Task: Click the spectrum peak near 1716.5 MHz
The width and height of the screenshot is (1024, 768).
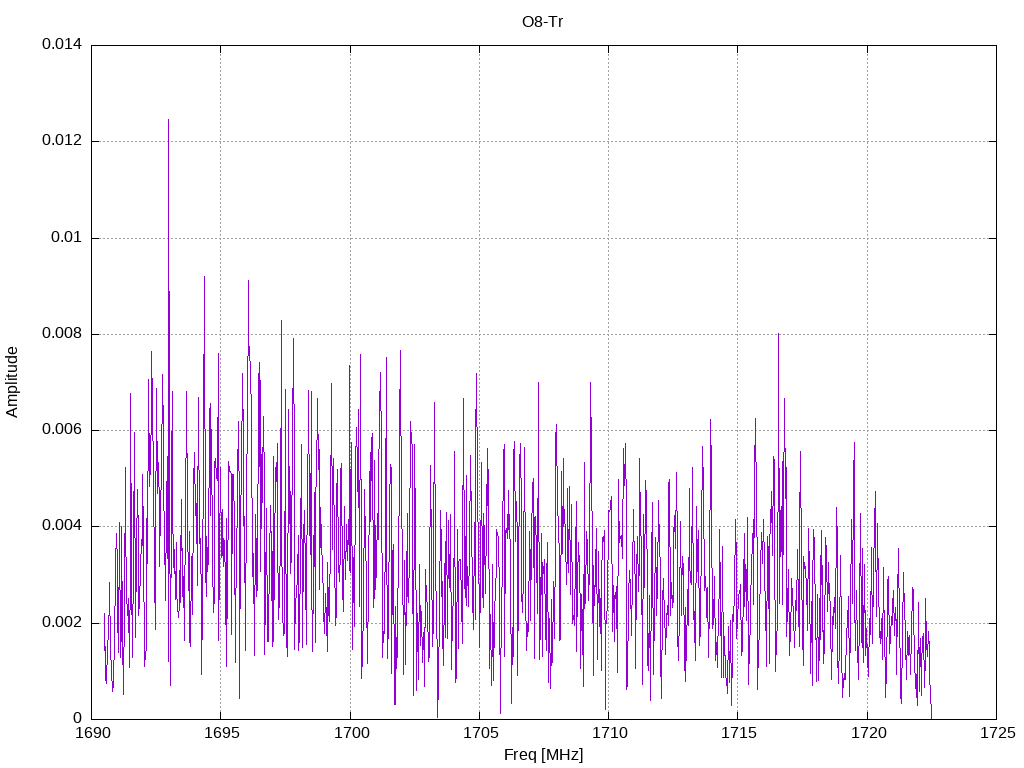Action: click(x=778, y=334)
